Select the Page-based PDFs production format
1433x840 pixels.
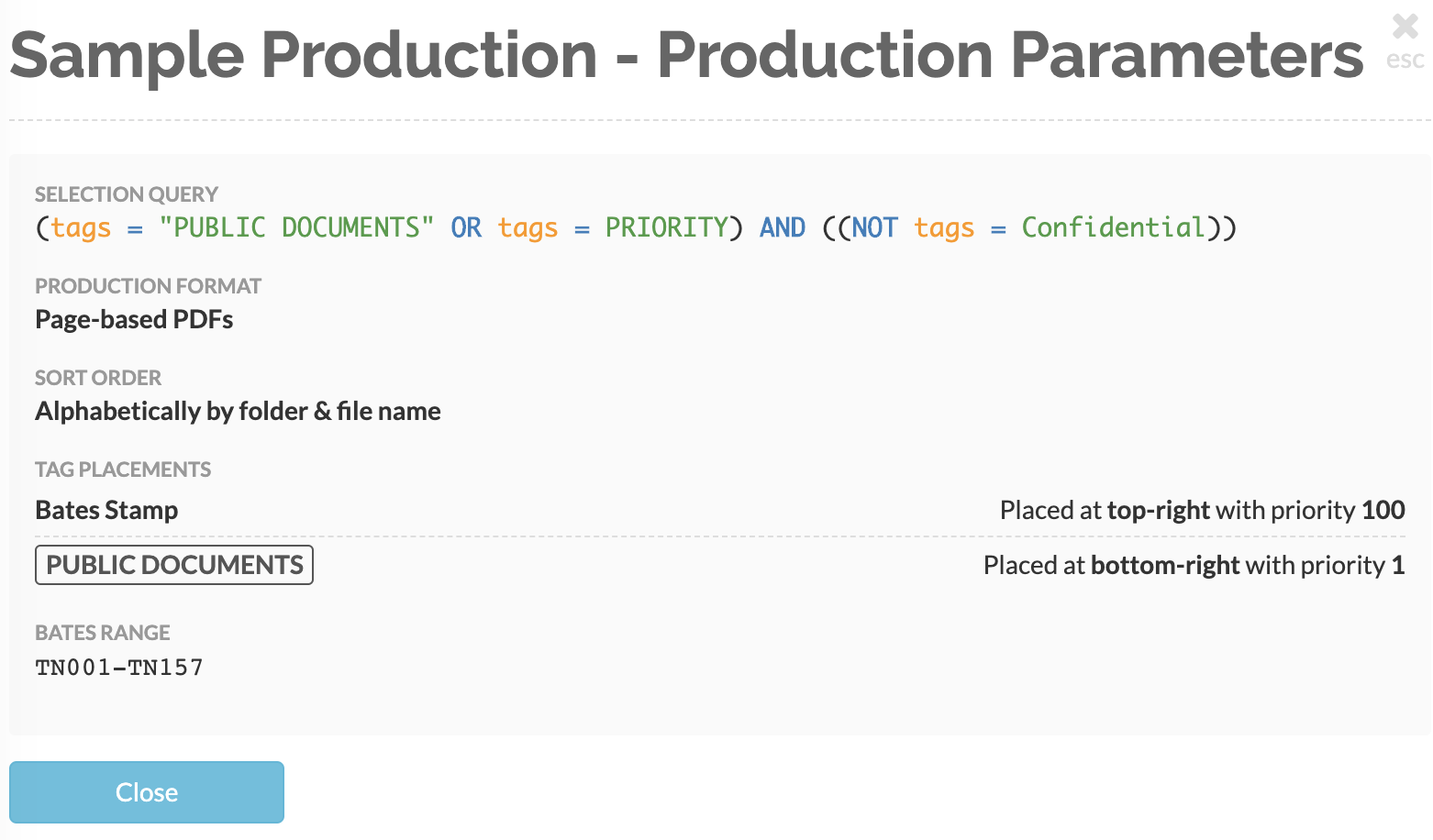[134, 319]
